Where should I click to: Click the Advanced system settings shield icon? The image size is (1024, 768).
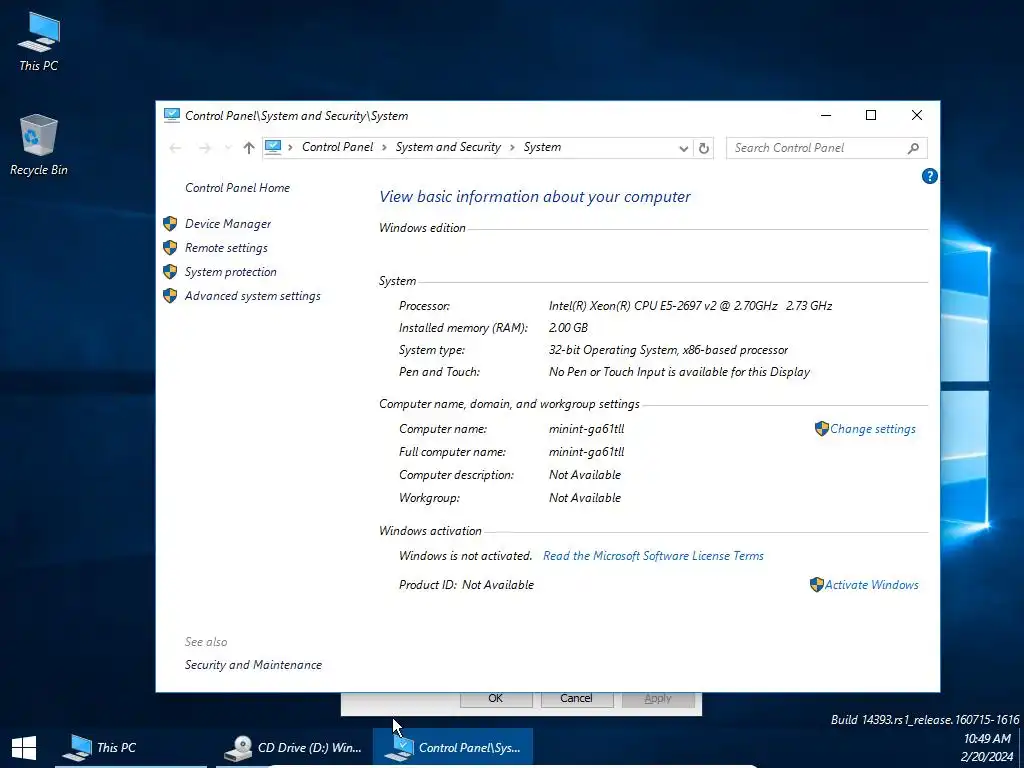pyautogui.click(x=170, y=296)
